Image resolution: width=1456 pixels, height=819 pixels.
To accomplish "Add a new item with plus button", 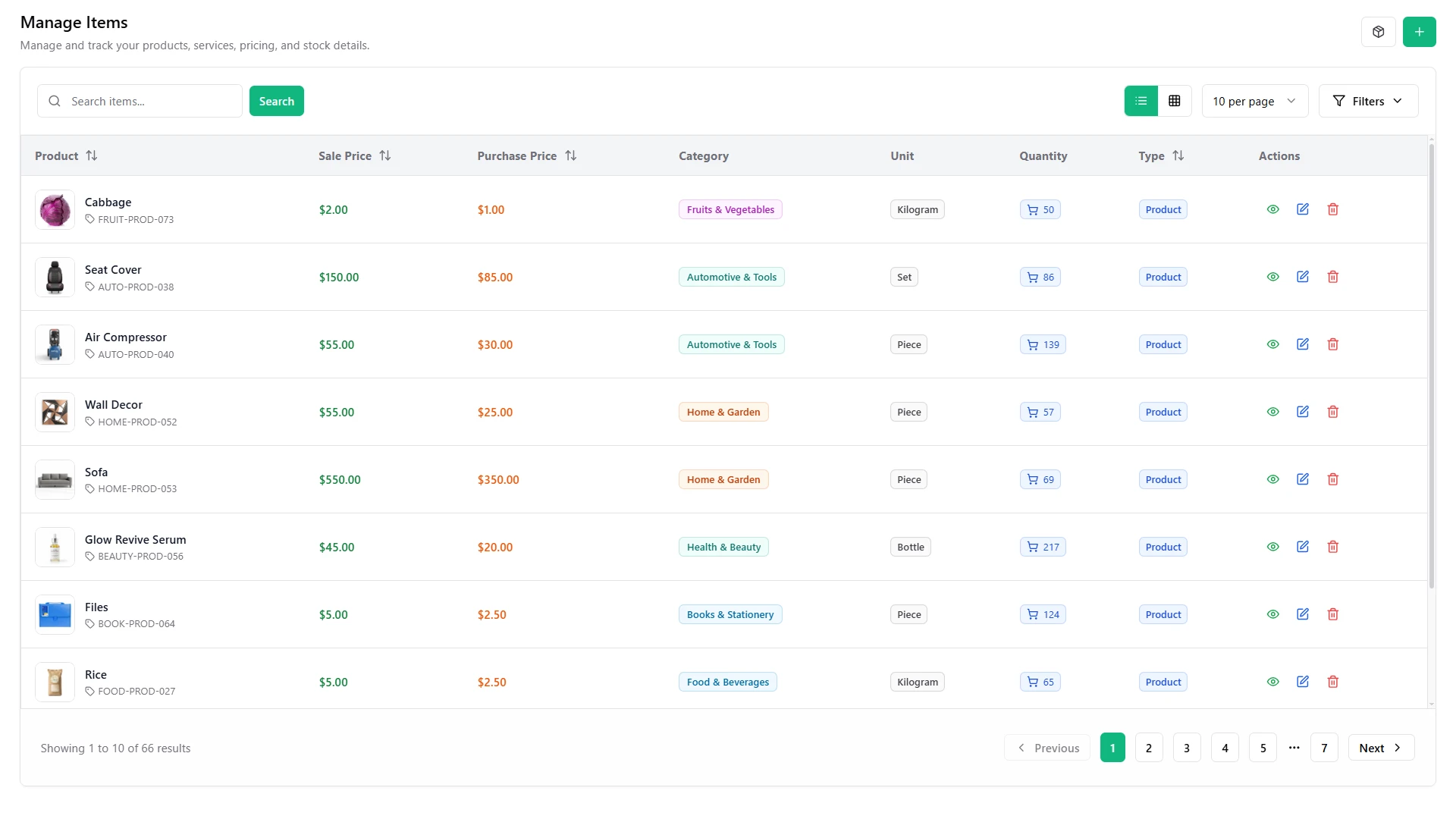I will pyautogui.click(x=1419, y=32).
